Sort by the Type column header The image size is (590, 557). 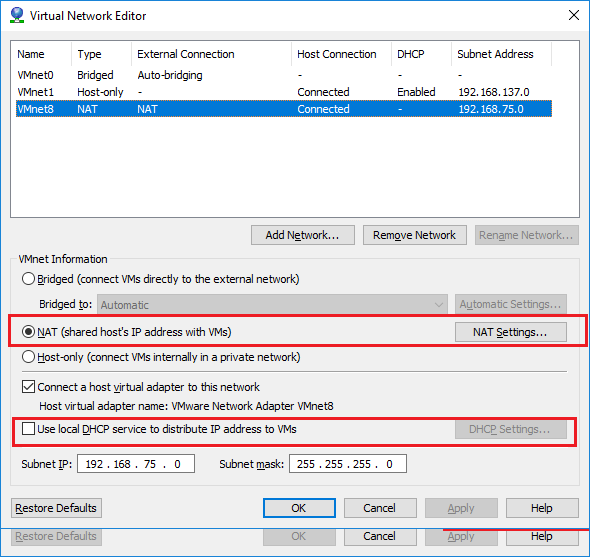click(102, 54)
